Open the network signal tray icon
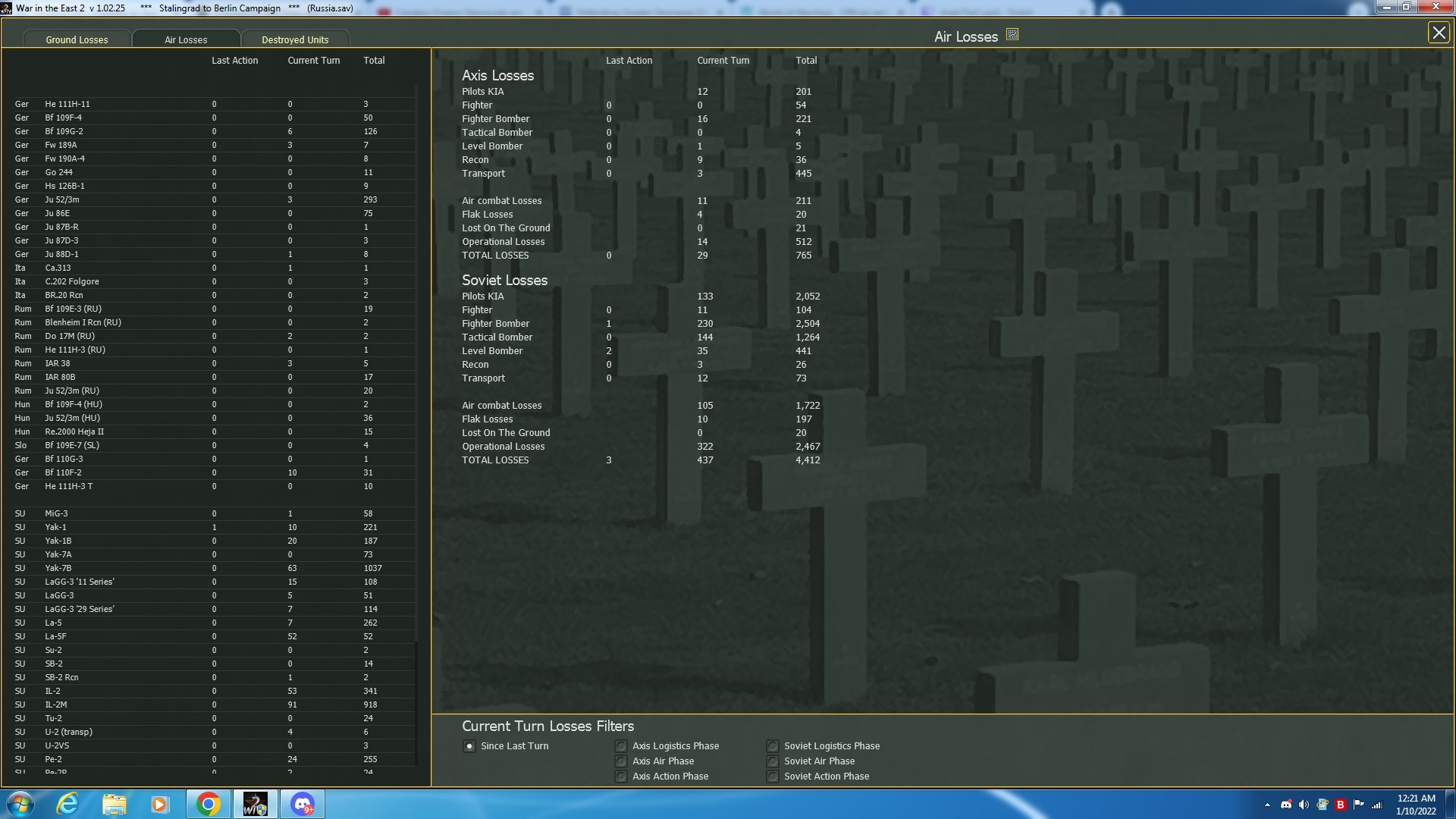Viewport: 1456px width, 819px height. pyautogui.click(x=1377, y=805)
